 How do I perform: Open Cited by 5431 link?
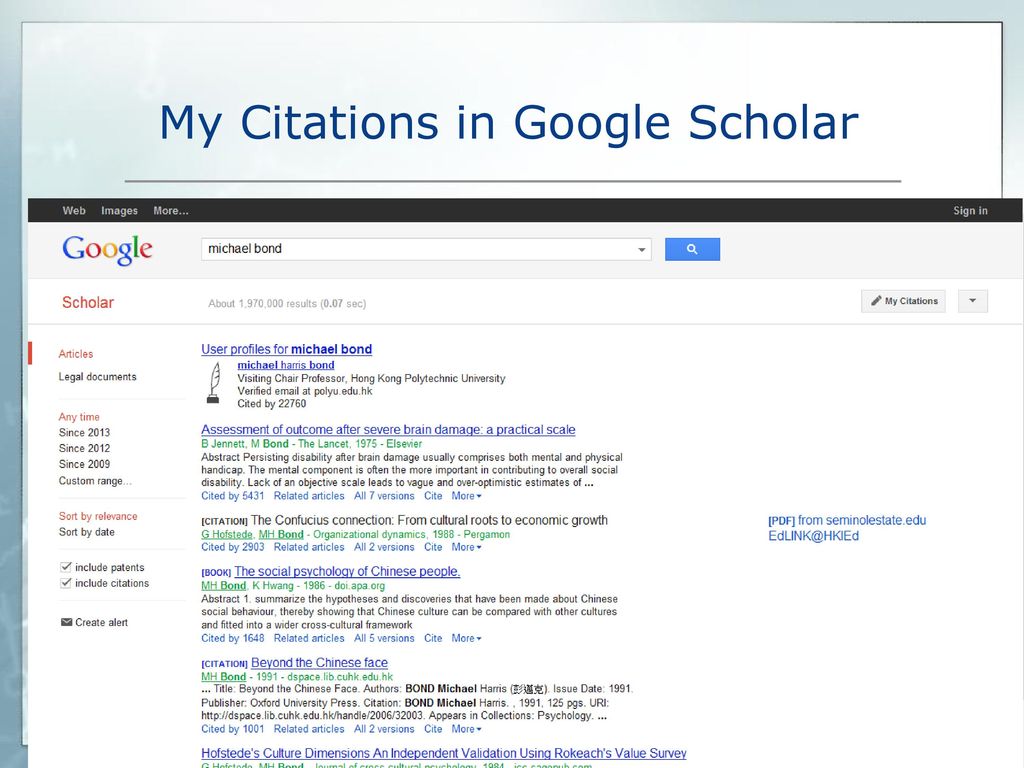pyautogui.click(x=232, y=496)
